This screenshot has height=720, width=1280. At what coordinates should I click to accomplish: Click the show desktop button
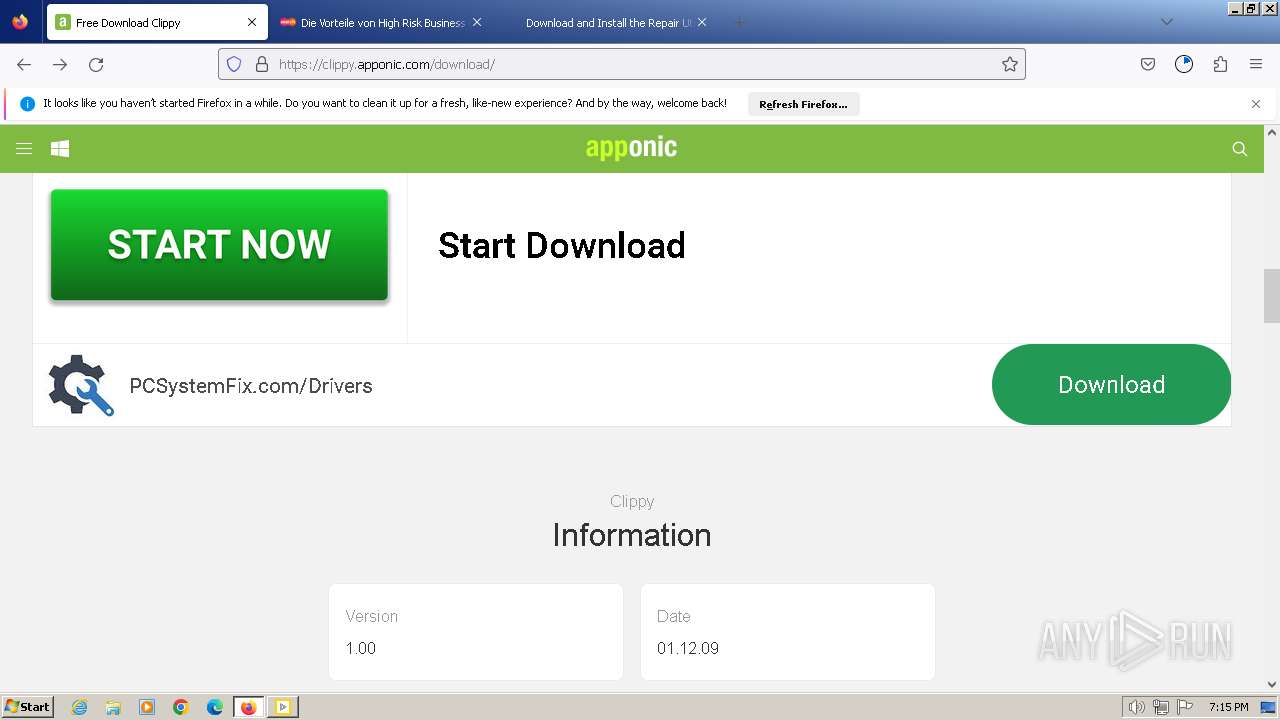(1268, 707)
